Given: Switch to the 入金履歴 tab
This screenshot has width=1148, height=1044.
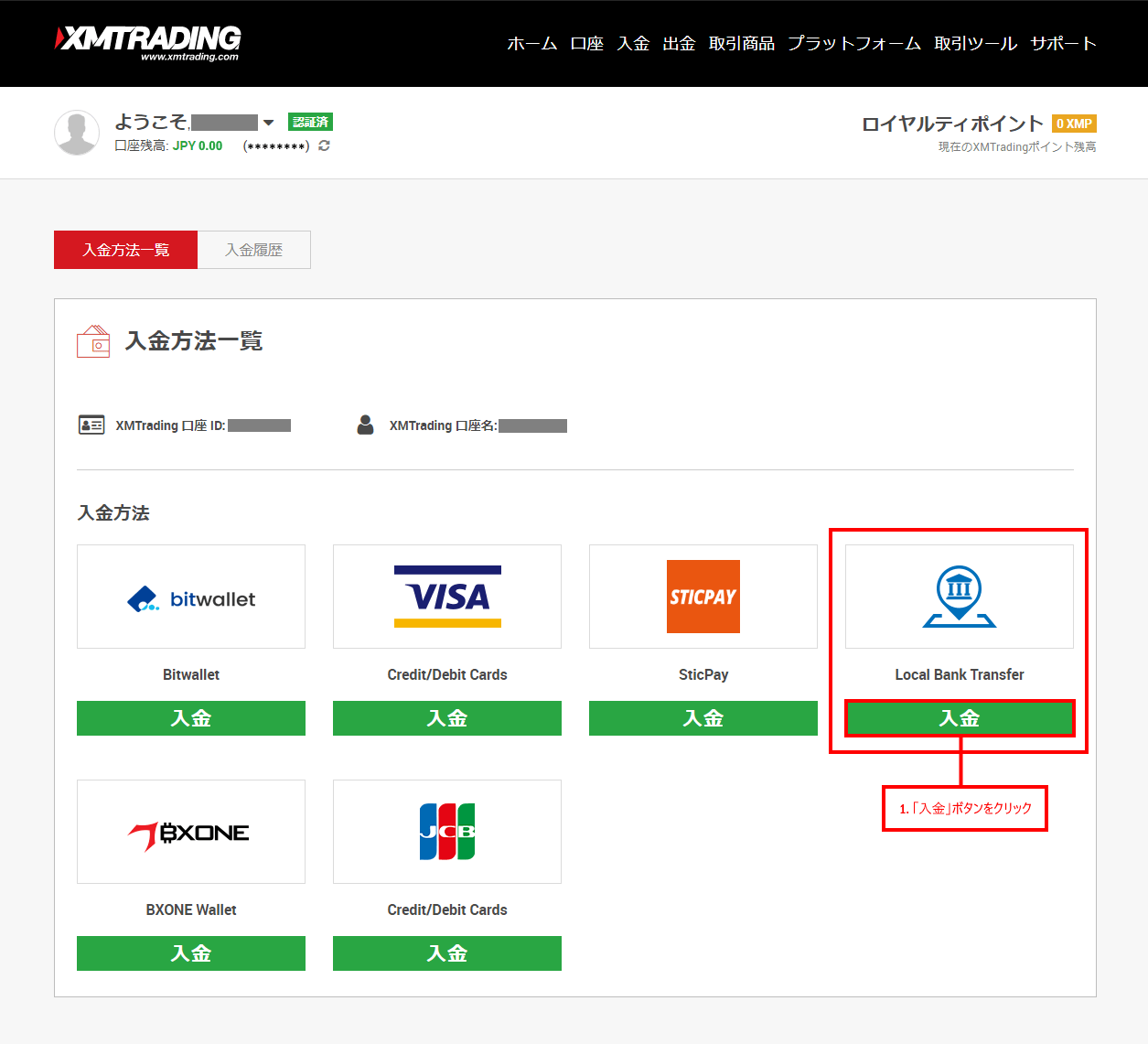Looking at the screenshot, I should 254,250.
